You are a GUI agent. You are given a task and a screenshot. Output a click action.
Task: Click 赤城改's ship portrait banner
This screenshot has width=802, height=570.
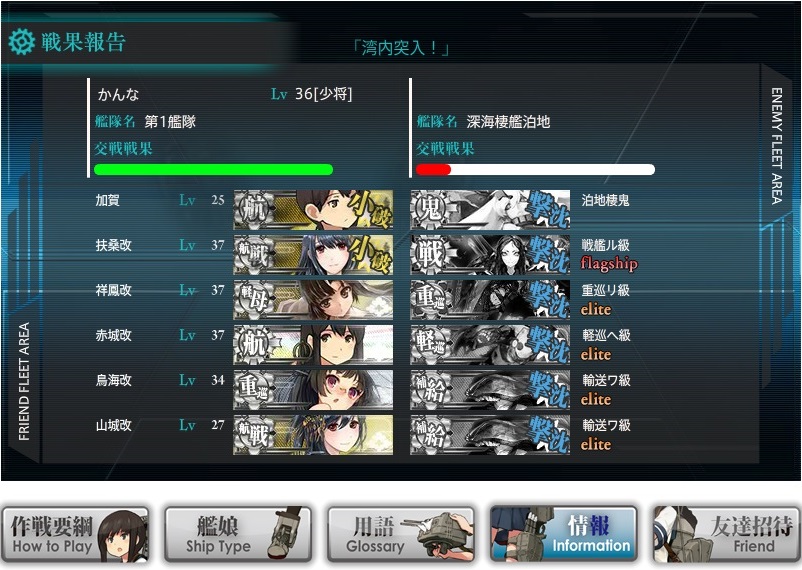[313, 344]
